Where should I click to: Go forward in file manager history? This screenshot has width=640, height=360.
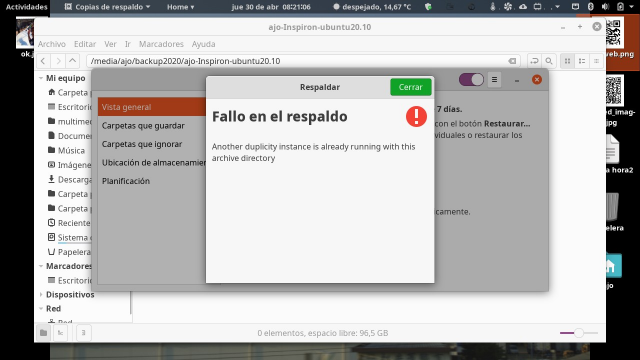(58, 61)
